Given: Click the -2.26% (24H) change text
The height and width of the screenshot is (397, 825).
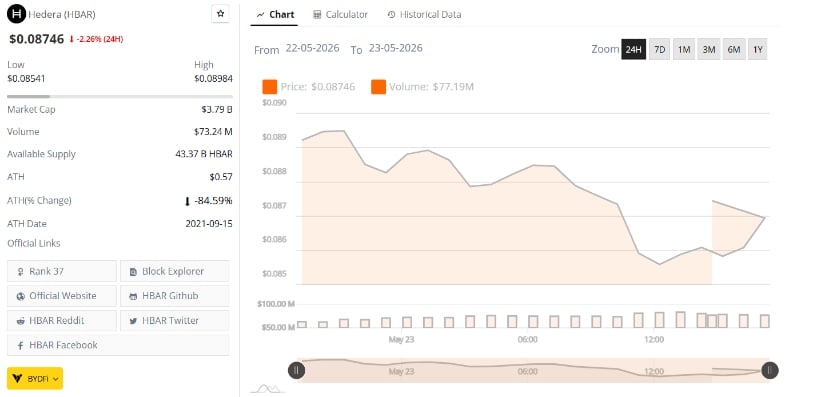Looking at the screenshot, I should coord(100,39).
